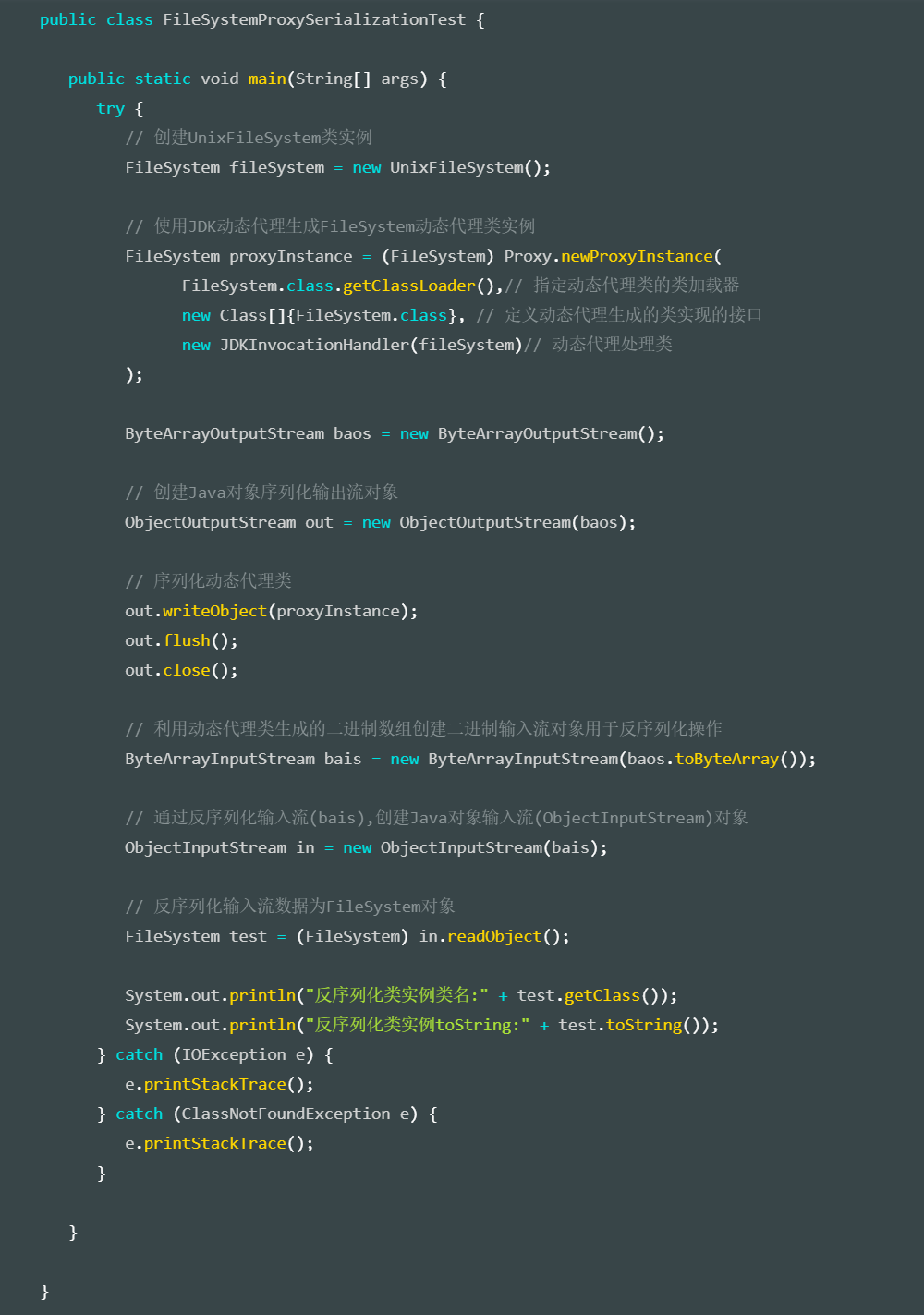Image resolution: width=924 pixels, height=1315 pixels.
Task: Click the baos variable declaration name
Action: click(352, 433)
